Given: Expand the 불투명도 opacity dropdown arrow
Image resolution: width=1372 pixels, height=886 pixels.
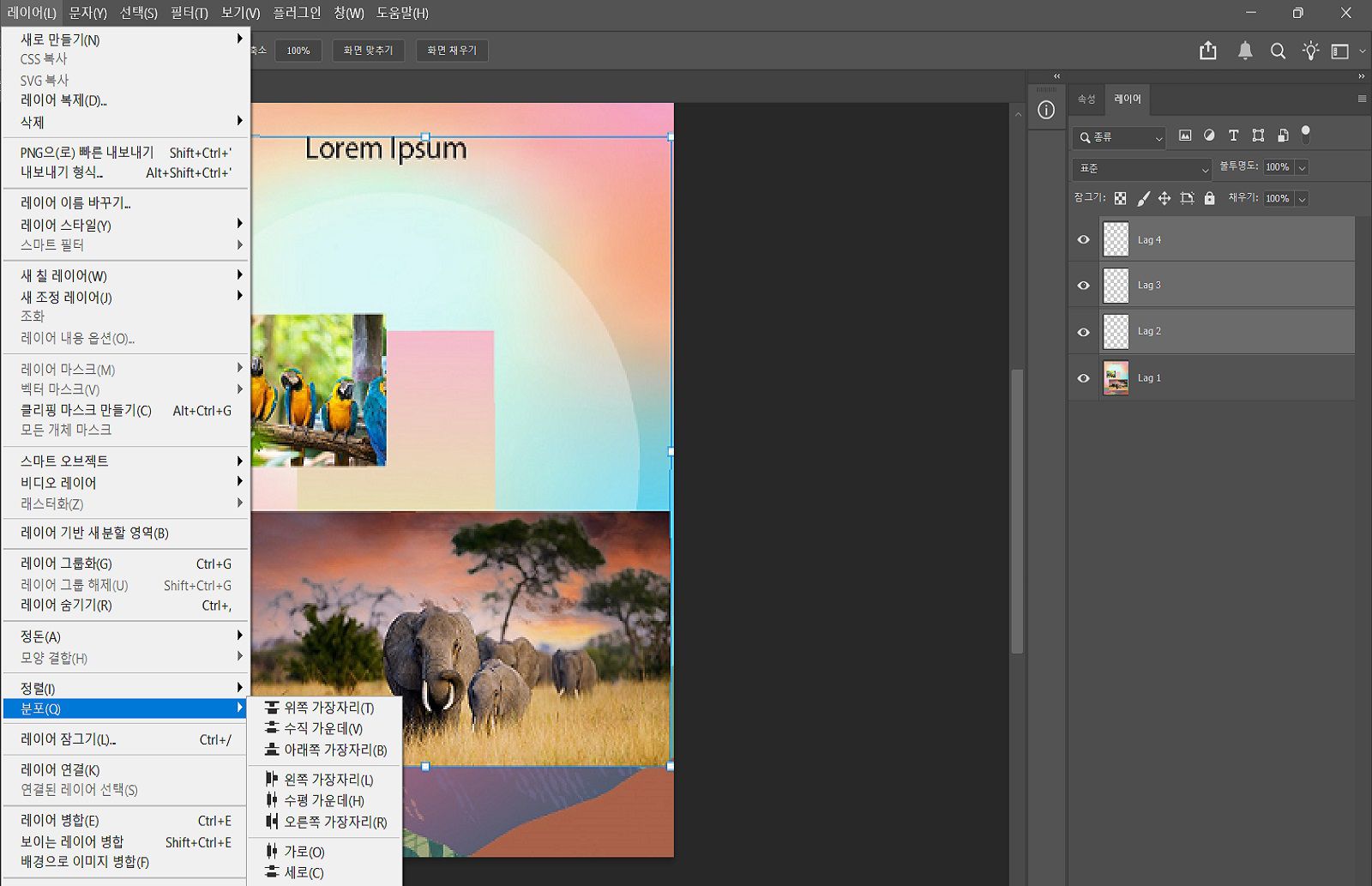Looking at the screenshot, I should point(1302,168).
